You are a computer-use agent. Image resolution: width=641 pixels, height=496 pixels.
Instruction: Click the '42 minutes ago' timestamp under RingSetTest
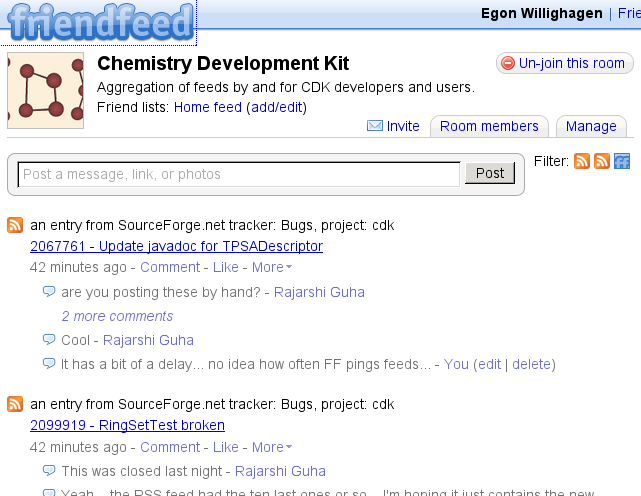click(x=78, y=447)
